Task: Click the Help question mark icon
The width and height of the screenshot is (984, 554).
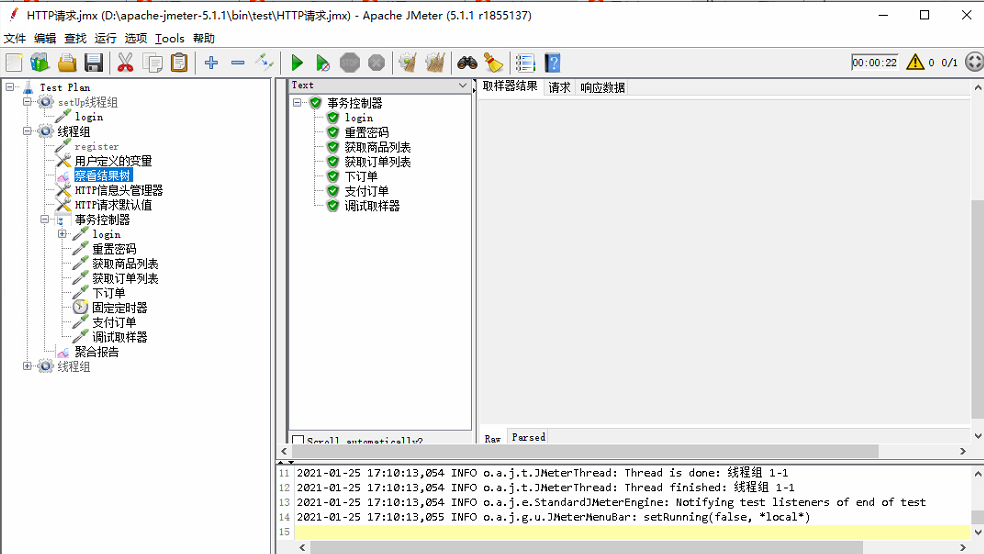Action: pyautogui.click(x=552, y=63)
